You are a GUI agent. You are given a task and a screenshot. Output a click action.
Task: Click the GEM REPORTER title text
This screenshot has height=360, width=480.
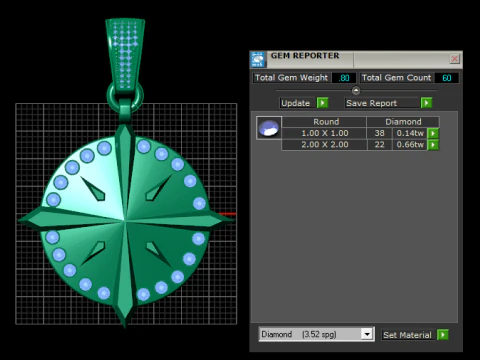[305, 56]
